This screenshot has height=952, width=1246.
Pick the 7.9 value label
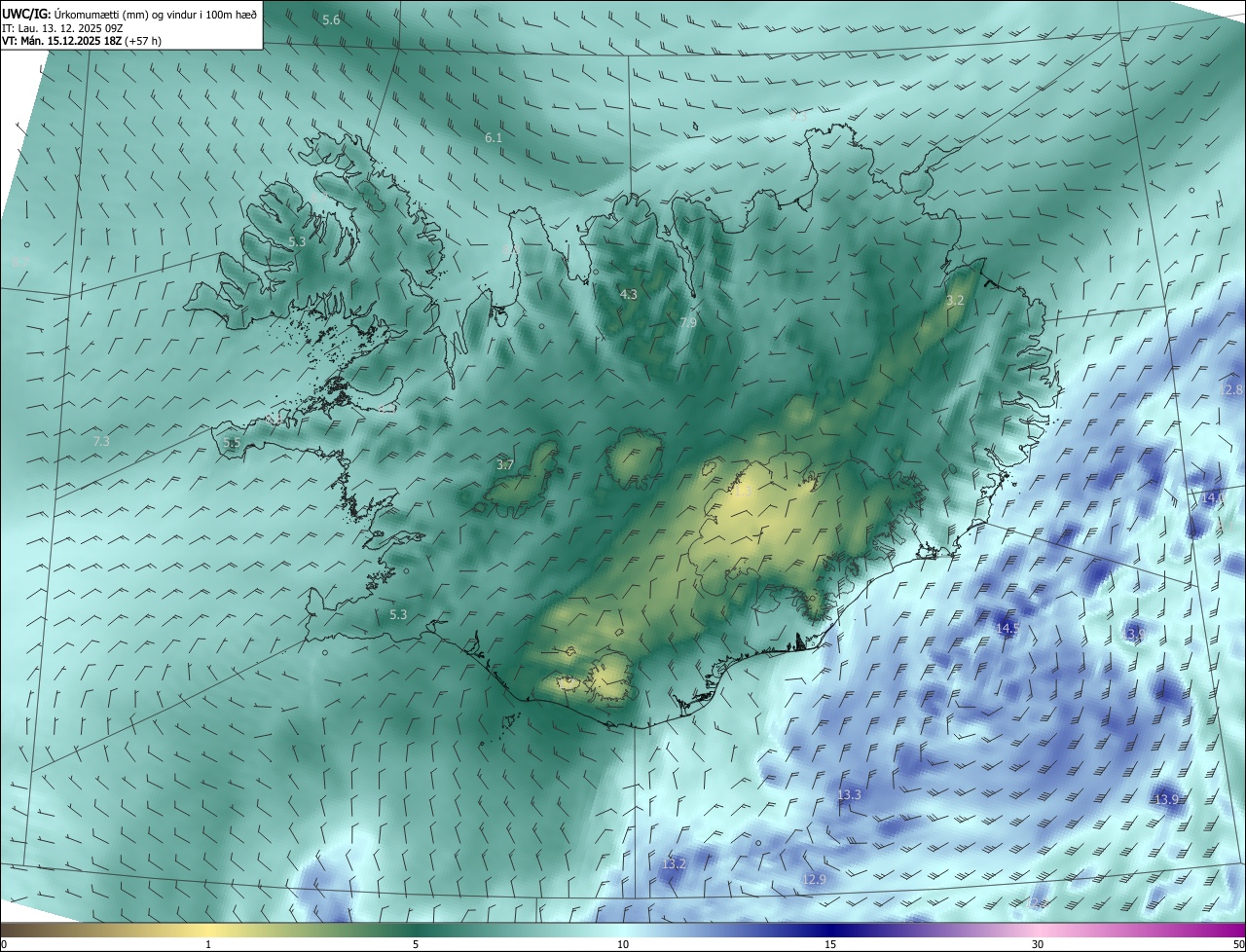pyautogui.click(x=688, y=322)
